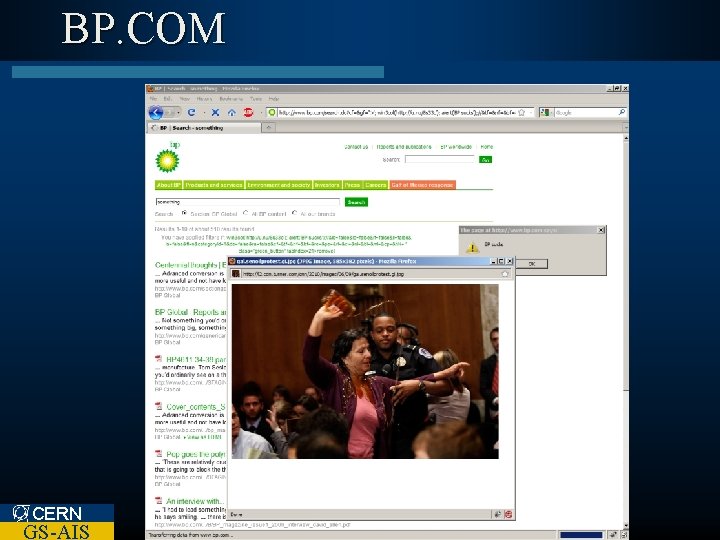This screenshot has width=720, height=540.
Task: Click PDF icon beside 'Pop goes the' result
Action: (x=159, y=454)
